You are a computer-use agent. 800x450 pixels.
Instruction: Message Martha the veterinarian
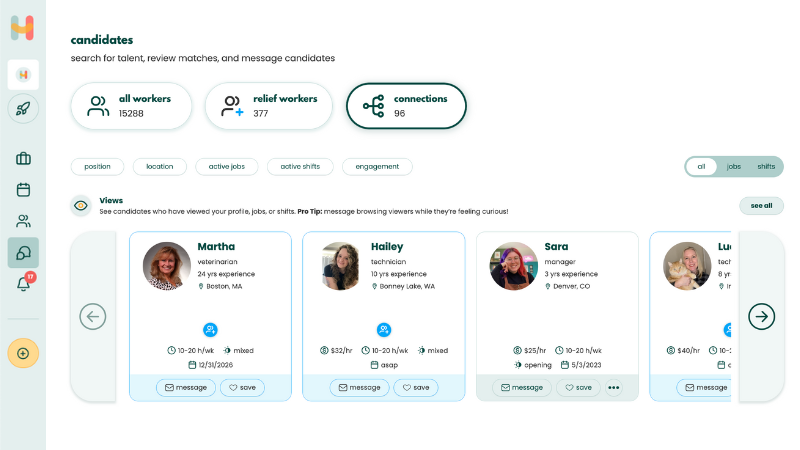point(186,388)
